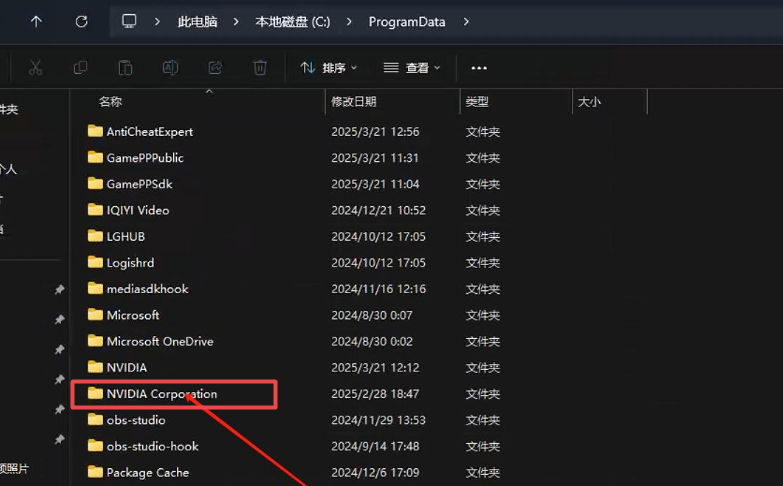Click the Paste clipboard icon

click(125, 68)
